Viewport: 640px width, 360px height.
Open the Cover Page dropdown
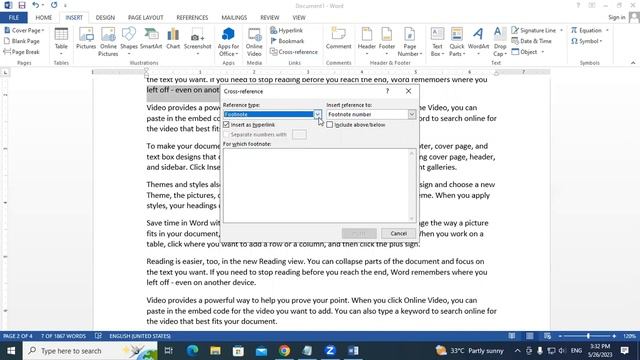(24, 30)
